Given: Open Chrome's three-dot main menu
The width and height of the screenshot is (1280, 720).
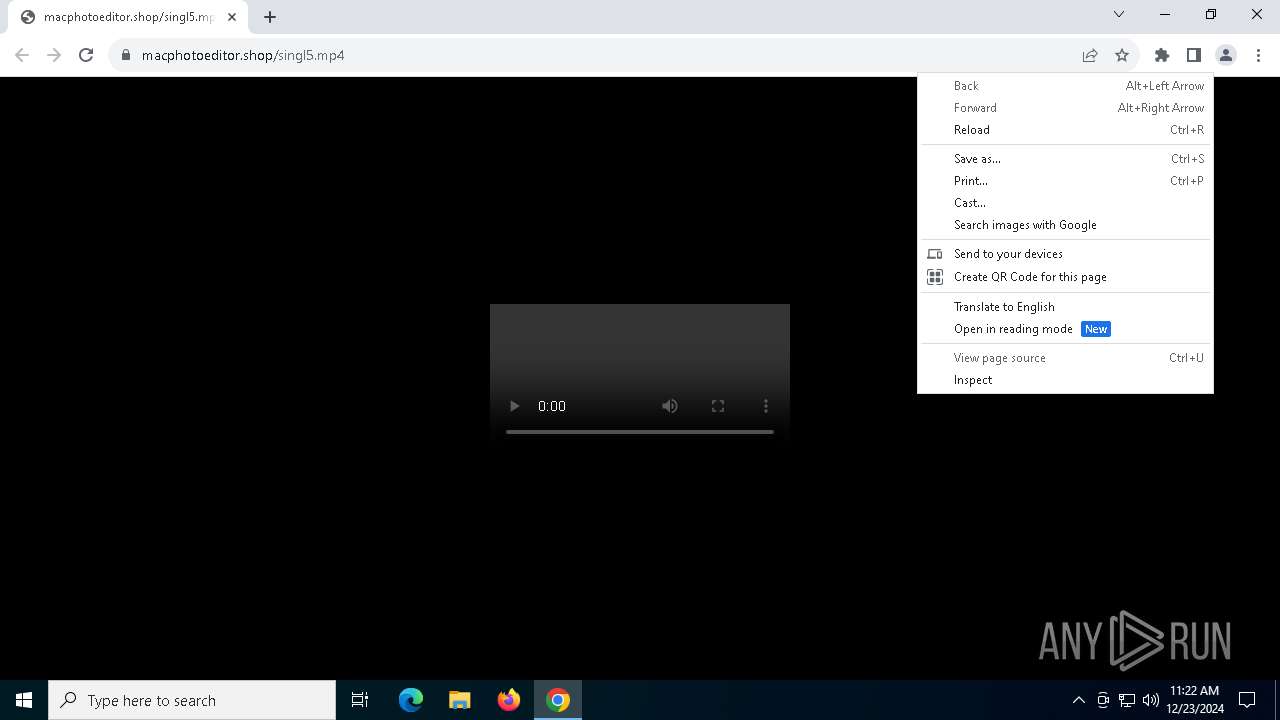Looking at the screenshot, I should coord(1258,55).
